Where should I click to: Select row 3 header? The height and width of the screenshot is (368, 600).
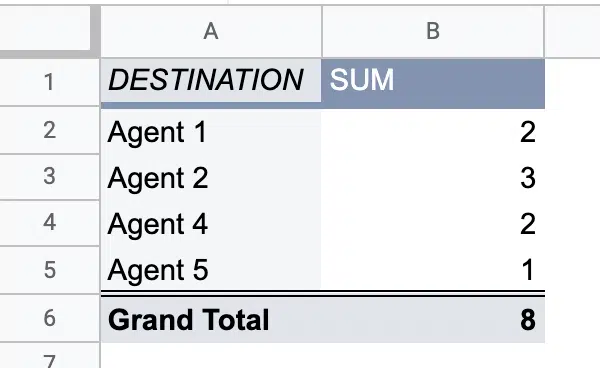coord(49,177)
